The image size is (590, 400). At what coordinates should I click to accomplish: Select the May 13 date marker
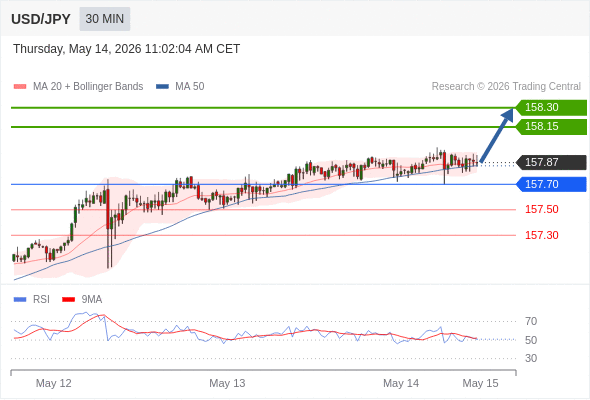(x=227, y=383)
